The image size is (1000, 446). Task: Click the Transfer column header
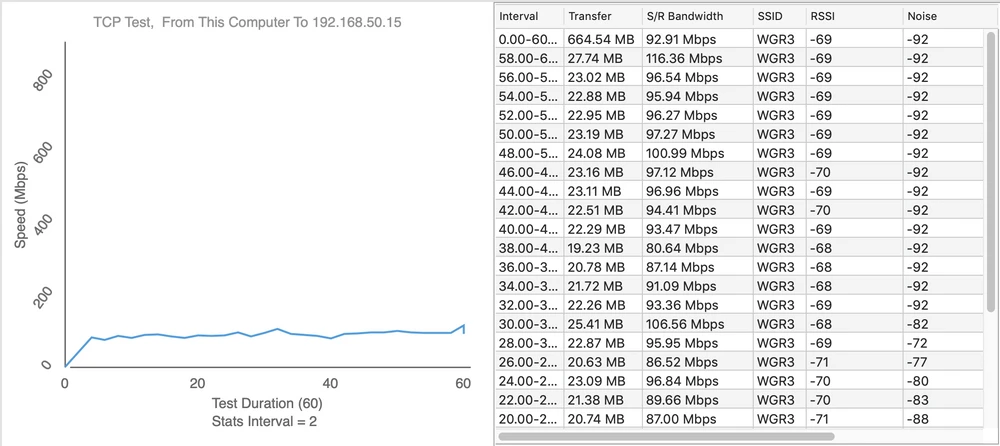600,17
